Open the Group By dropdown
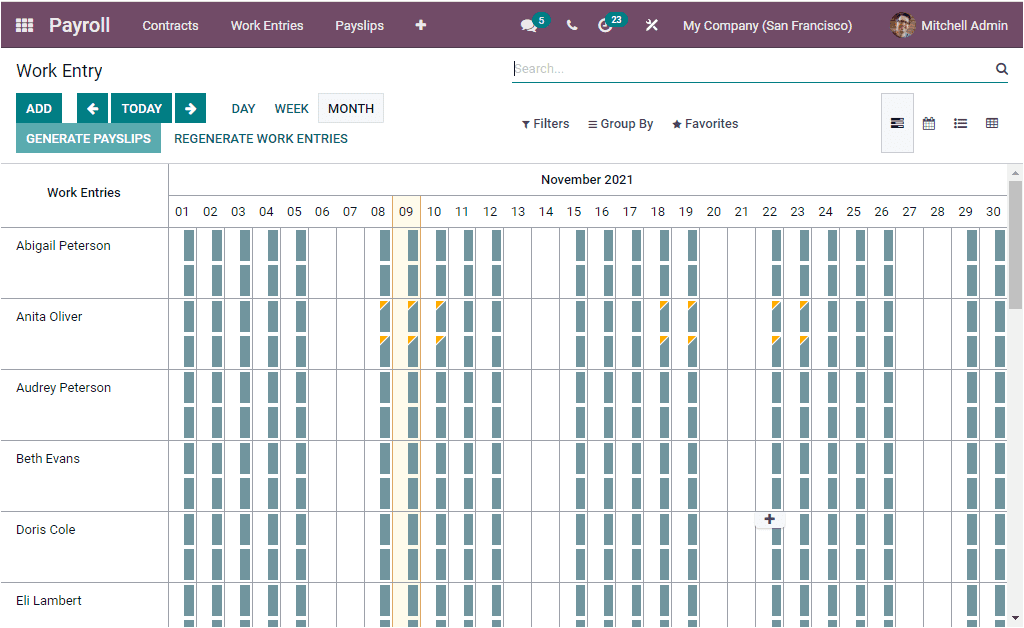1024x628 pixels. tap(620, 123)
